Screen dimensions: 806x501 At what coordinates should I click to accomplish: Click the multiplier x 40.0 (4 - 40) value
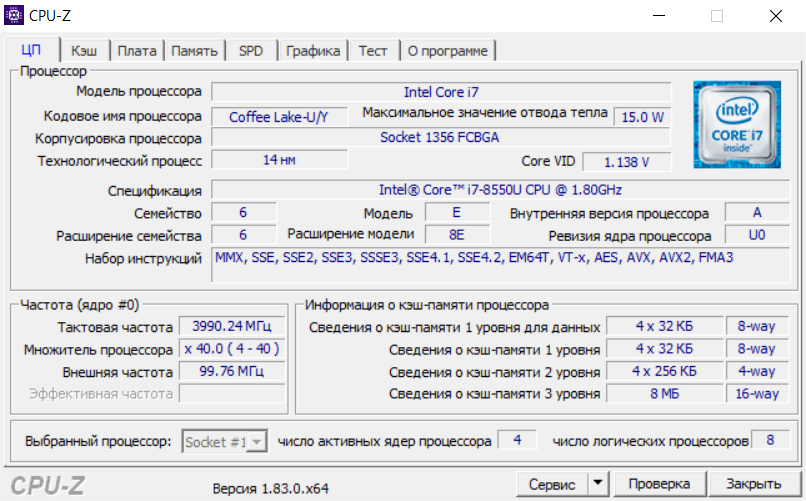pyautogui.click(x=232, y=349)
